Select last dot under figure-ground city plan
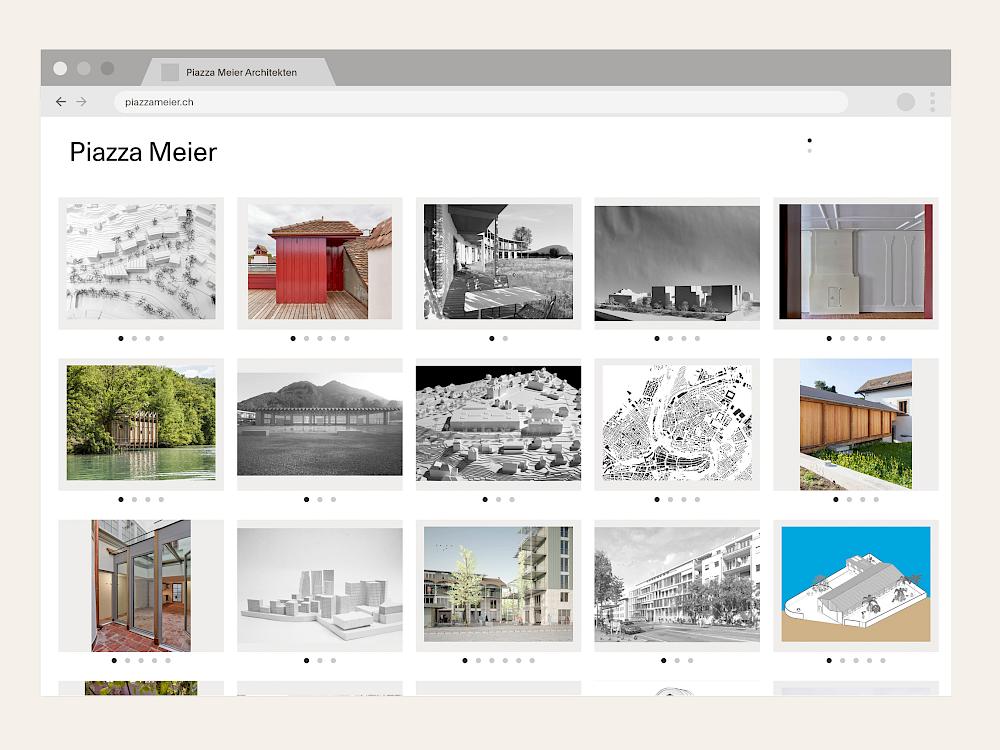Viewport: 1000px width, 750px height. click(x=697, y=499)
